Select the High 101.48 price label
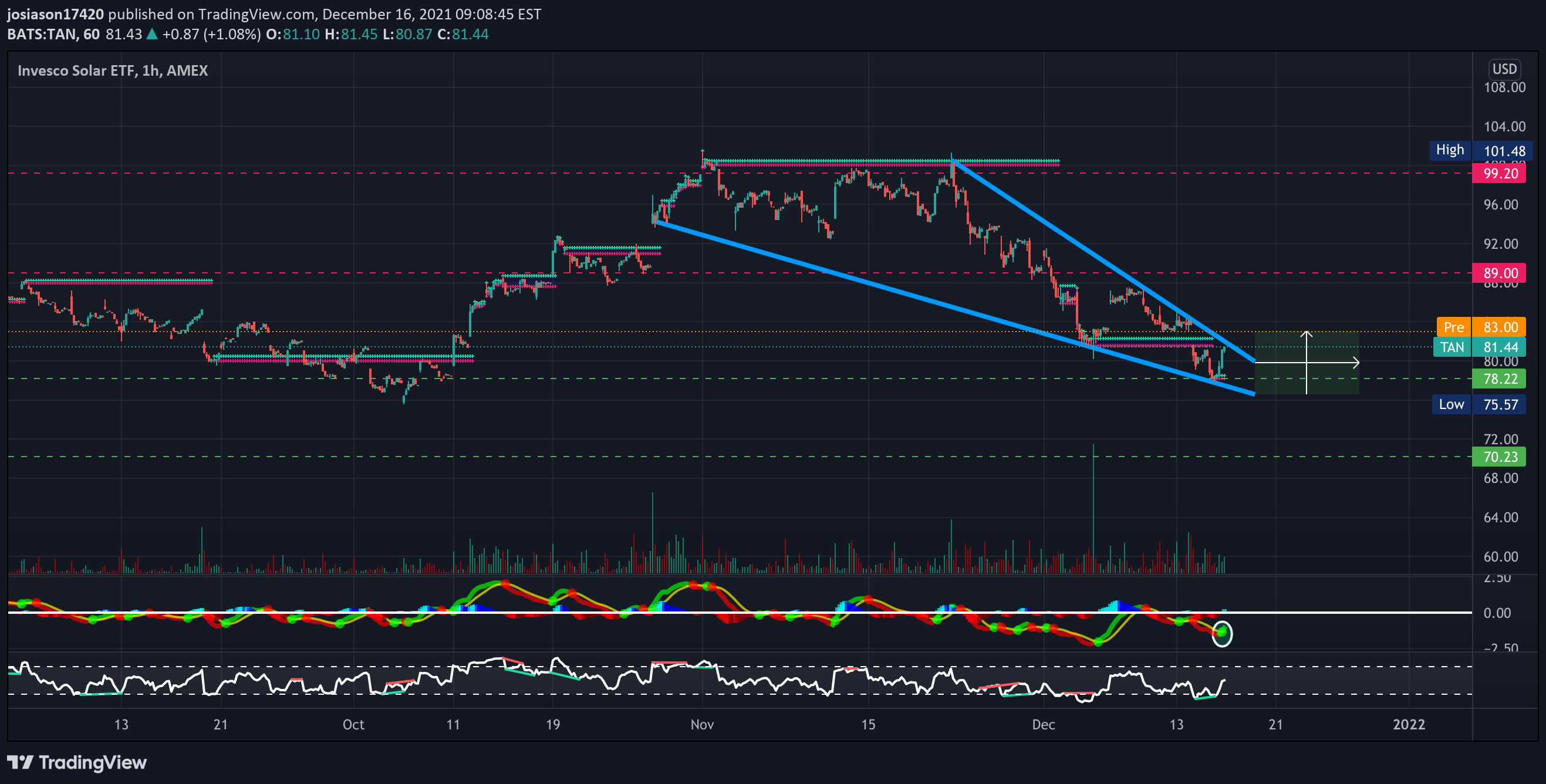 [x=1481, y=150]
